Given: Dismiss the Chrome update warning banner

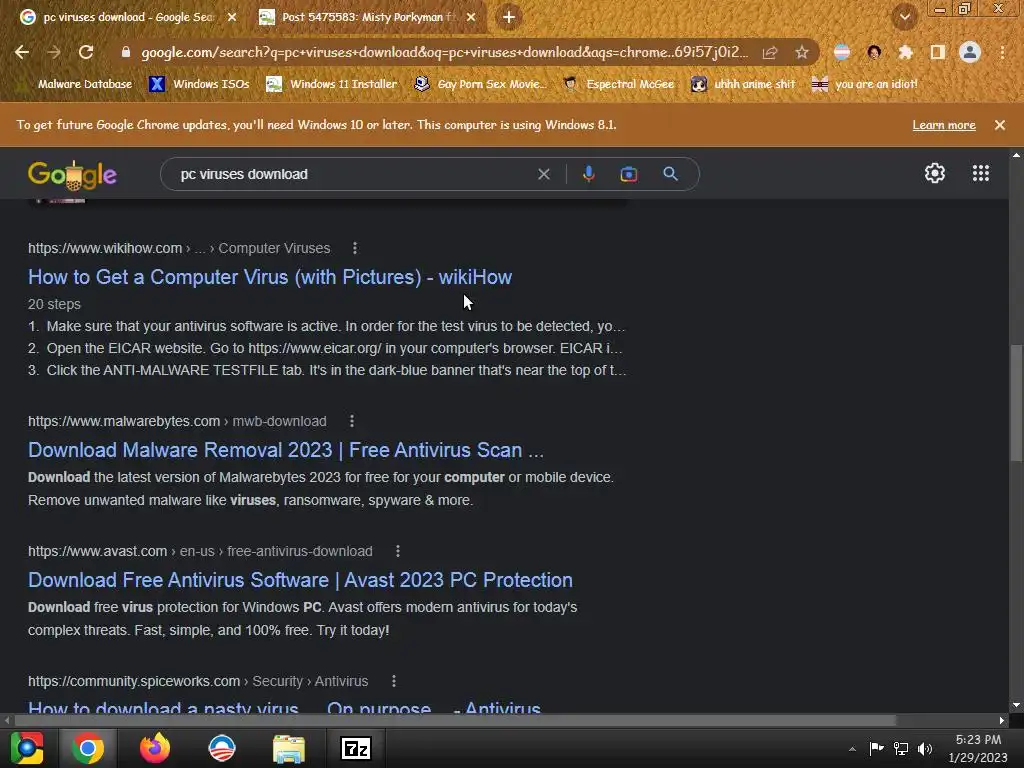Looking at the screenshot, I should point(1000,125).
